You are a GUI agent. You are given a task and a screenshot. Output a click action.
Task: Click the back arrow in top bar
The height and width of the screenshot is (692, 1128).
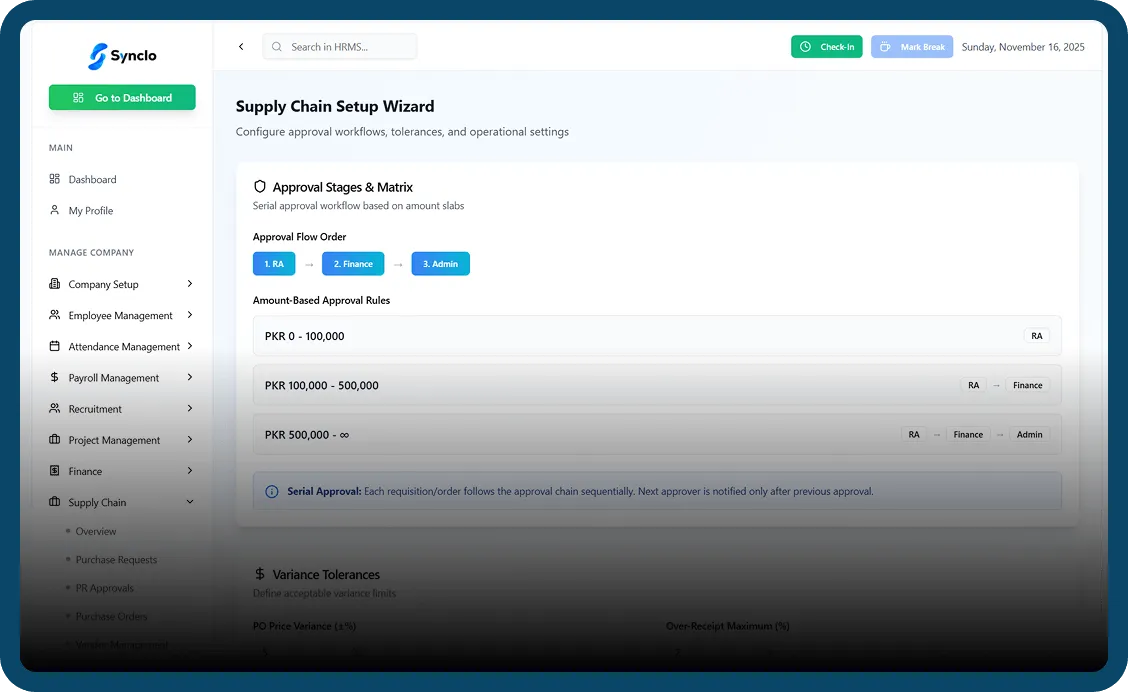(241, 47)
